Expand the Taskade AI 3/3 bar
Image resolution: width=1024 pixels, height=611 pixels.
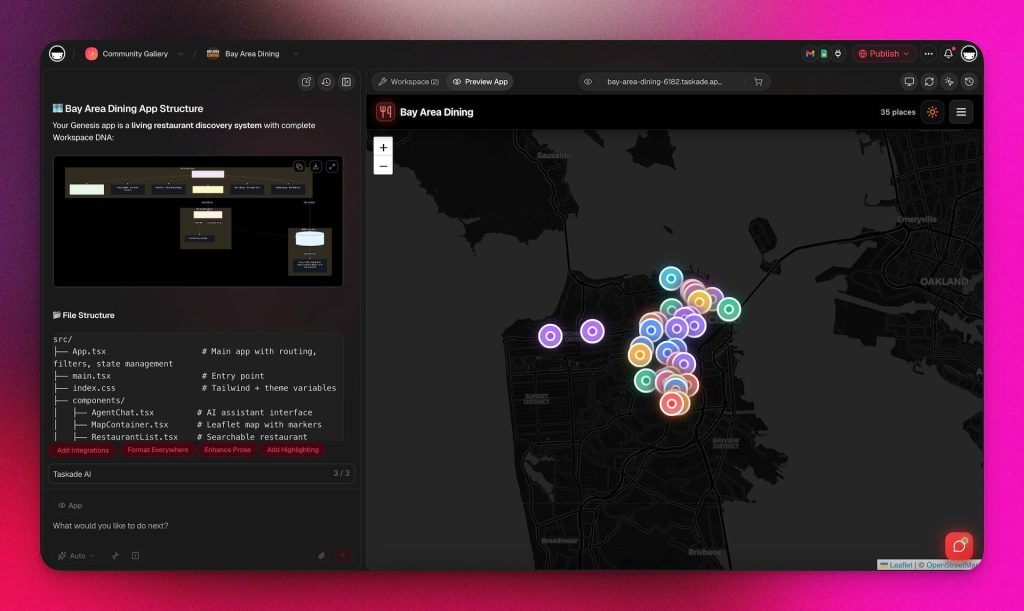point(201,473)
